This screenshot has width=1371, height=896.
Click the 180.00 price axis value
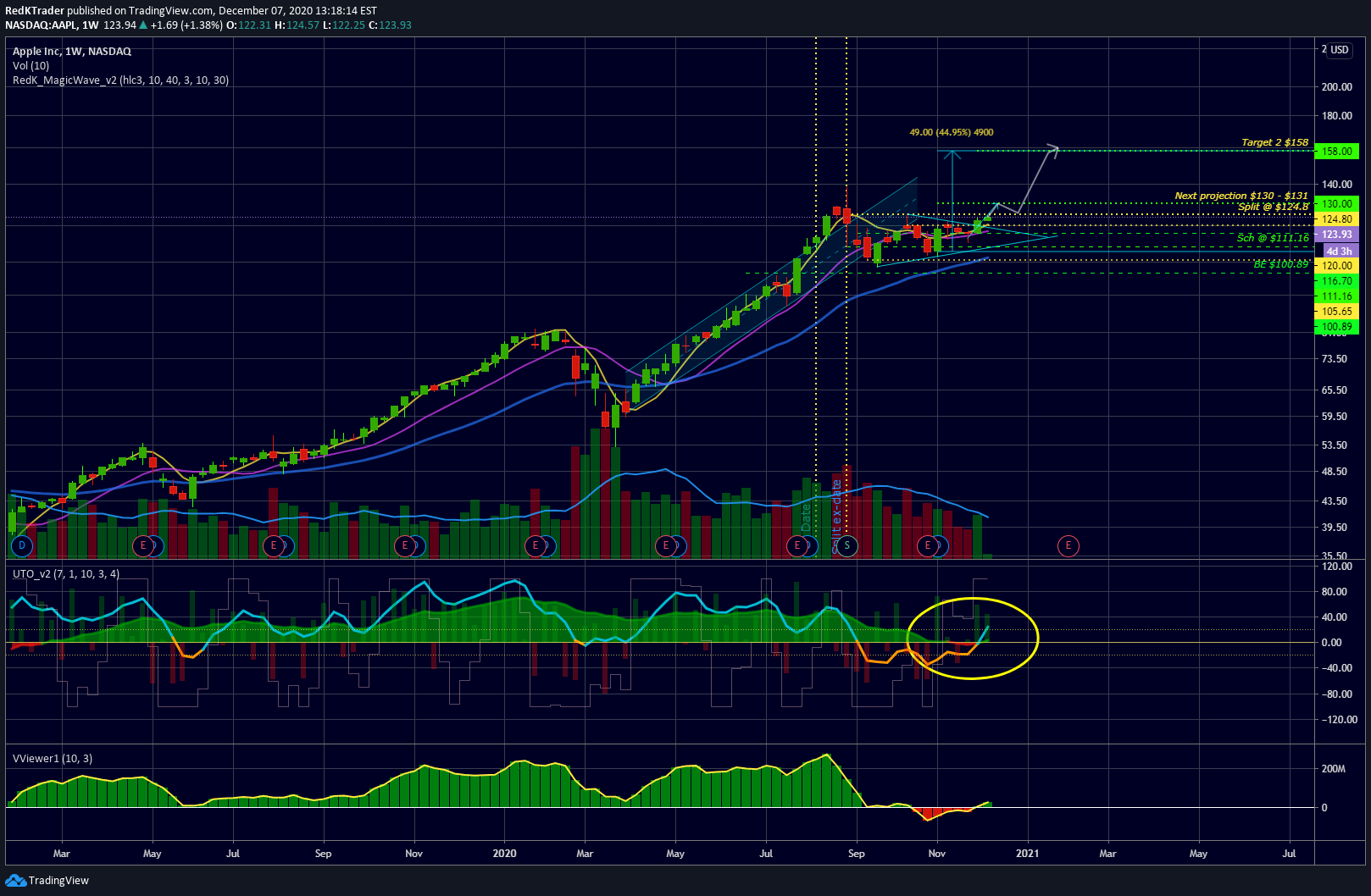1337,116
